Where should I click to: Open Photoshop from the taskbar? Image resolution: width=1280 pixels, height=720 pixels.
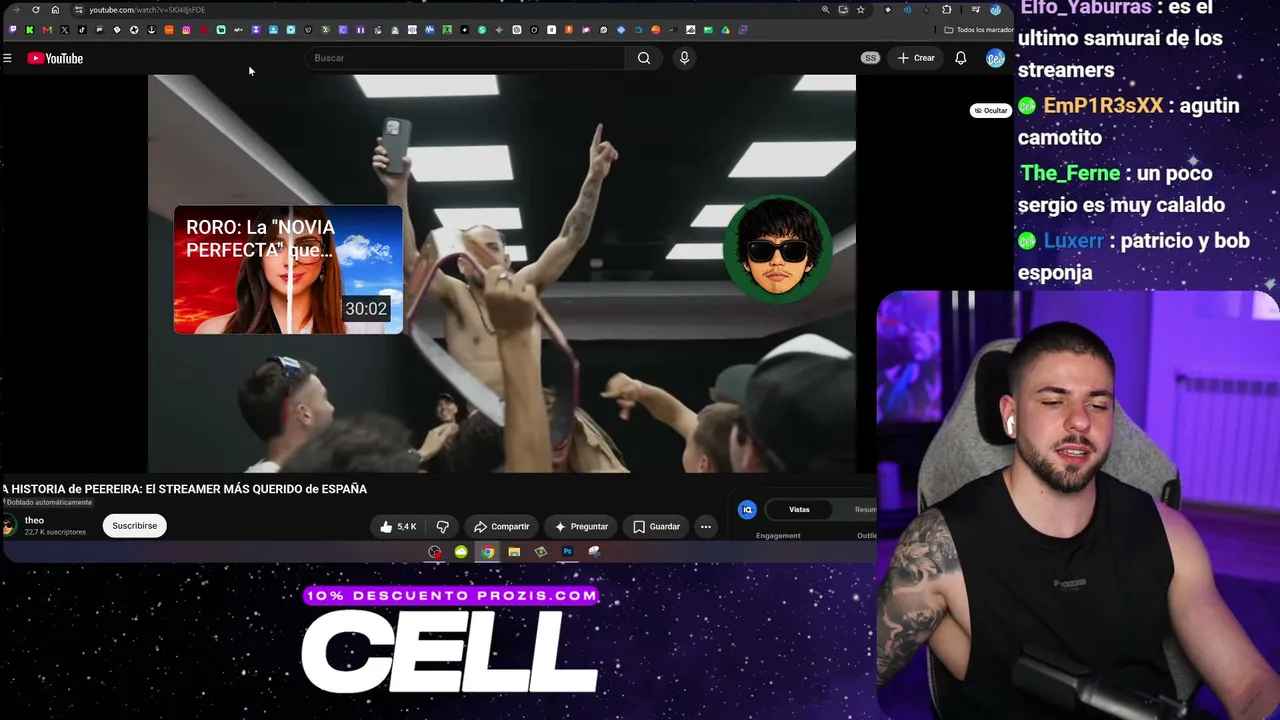coord(567,552)
